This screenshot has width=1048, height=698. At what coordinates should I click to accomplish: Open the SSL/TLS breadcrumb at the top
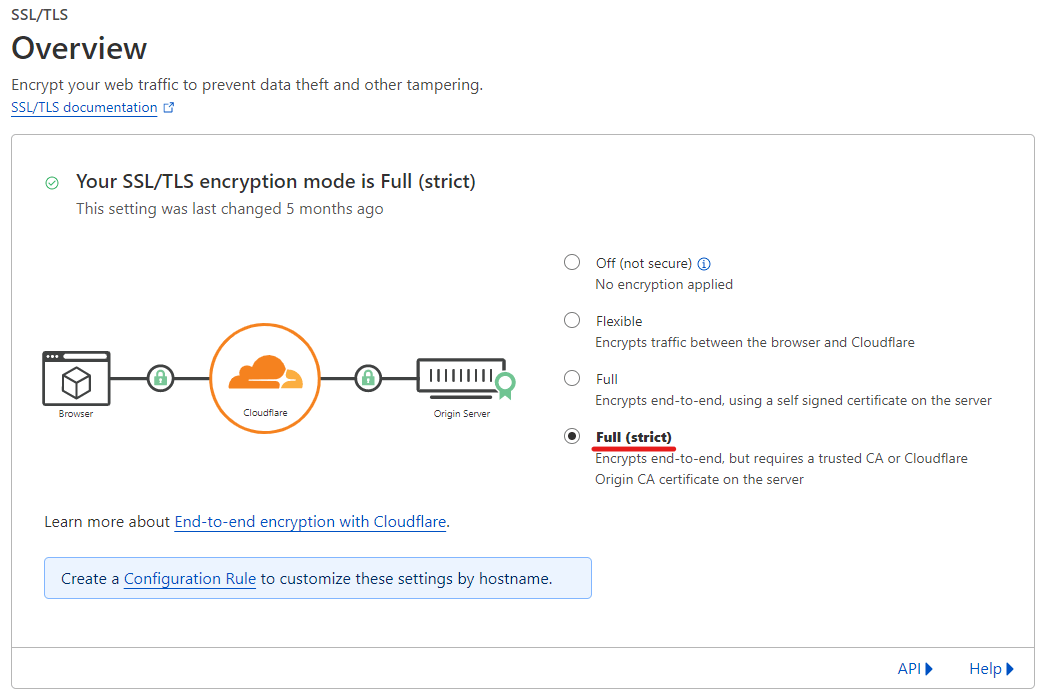(x=38, y=14)
